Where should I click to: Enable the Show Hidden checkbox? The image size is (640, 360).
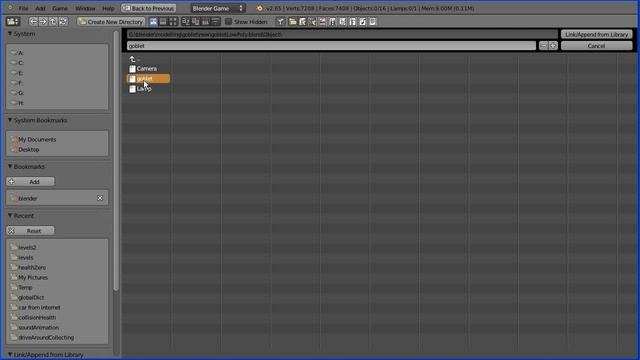pyautogui.click(x=229, y=22)
